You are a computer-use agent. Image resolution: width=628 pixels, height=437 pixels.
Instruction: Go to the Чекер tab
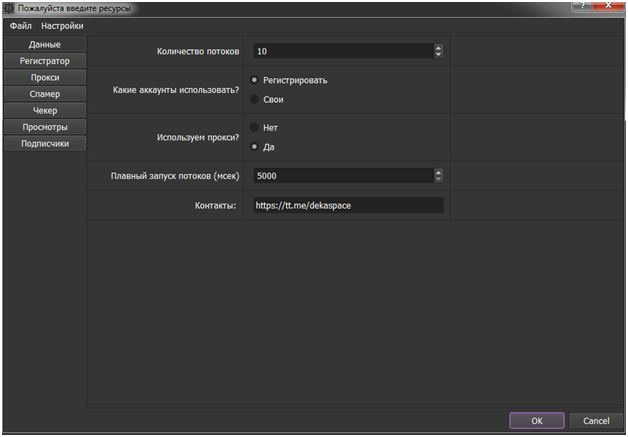click(44, 110)
